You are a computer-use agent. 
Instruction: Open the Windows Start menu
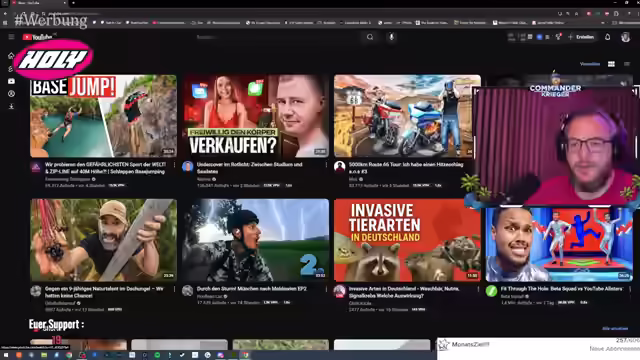click(6, 355)
